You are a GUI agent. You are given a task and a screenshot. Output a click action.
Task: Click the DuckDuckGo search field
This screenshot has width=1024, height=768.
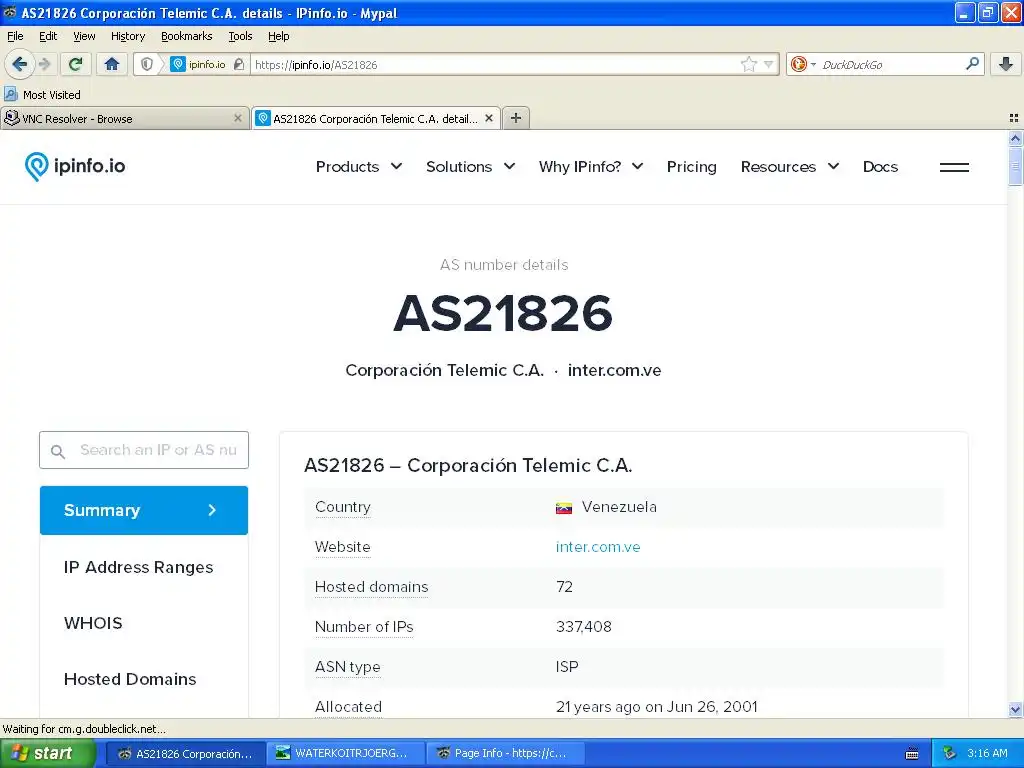(x=889, y=64)
